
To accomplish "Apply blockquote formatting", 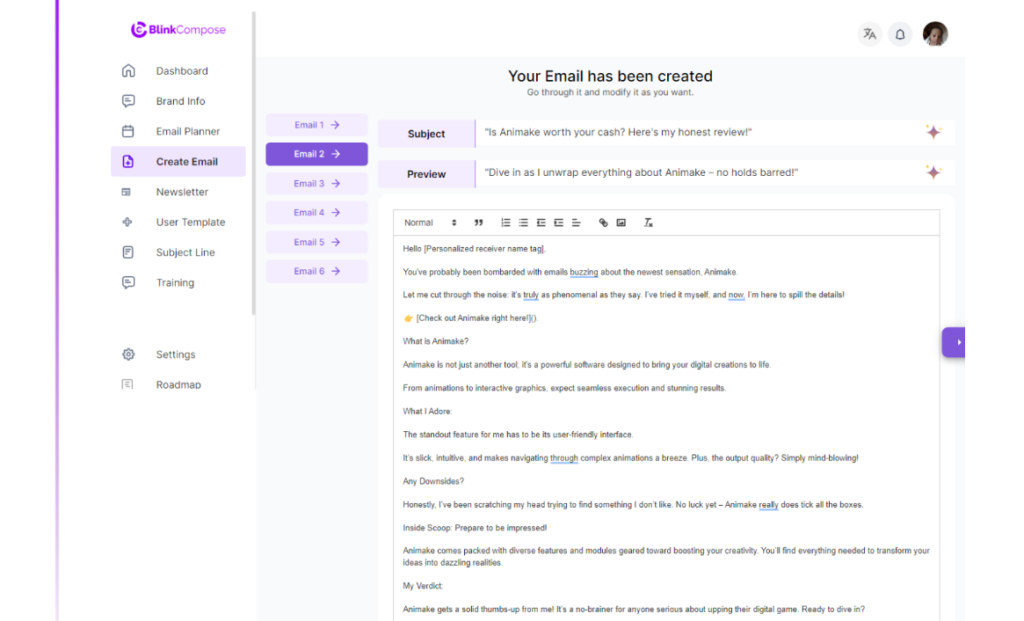I will [x=479, y=223].
